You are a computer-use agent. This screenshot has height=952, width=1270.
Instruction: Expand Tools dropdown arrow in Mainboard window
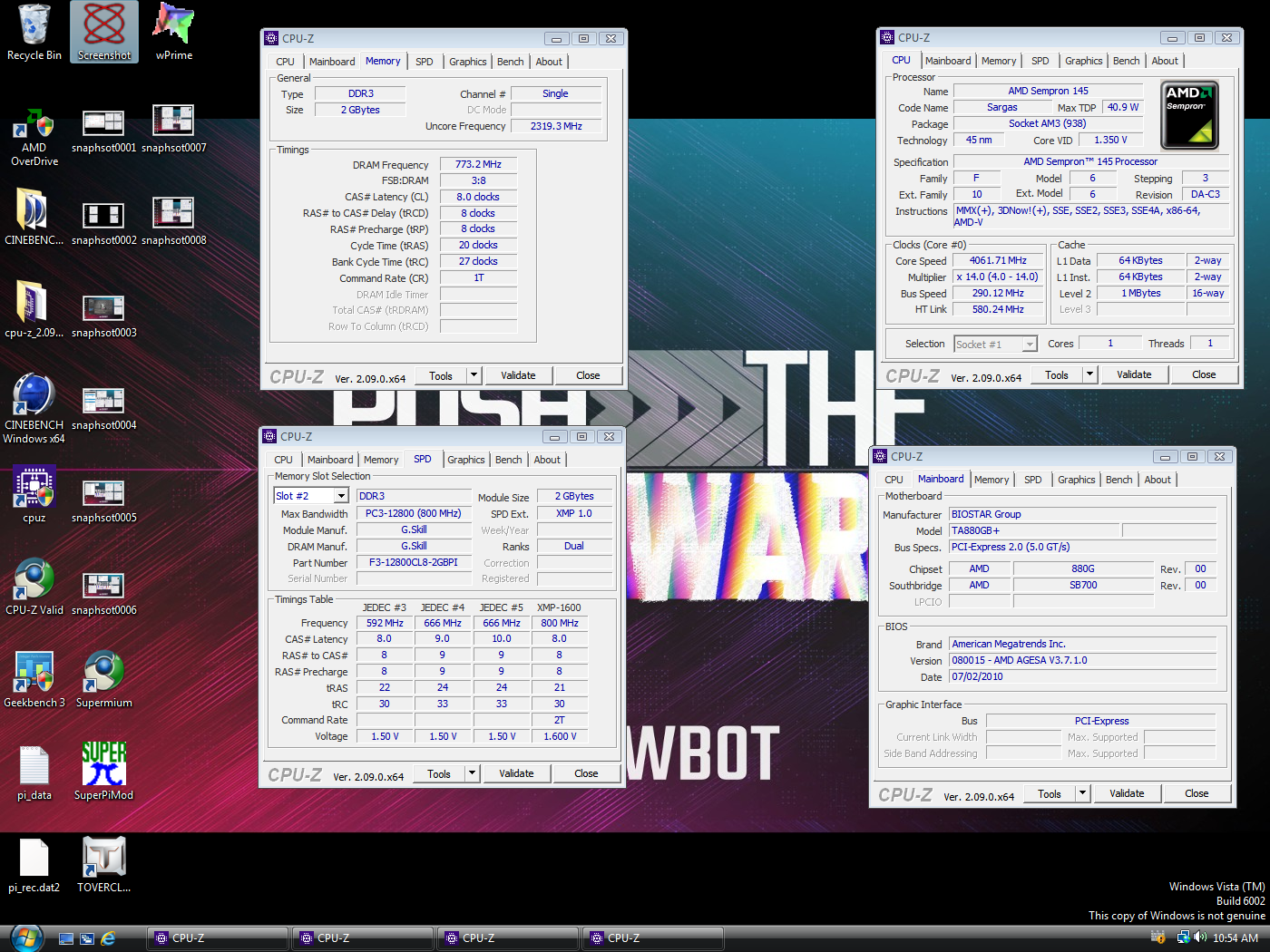[x=1081, y=793]
